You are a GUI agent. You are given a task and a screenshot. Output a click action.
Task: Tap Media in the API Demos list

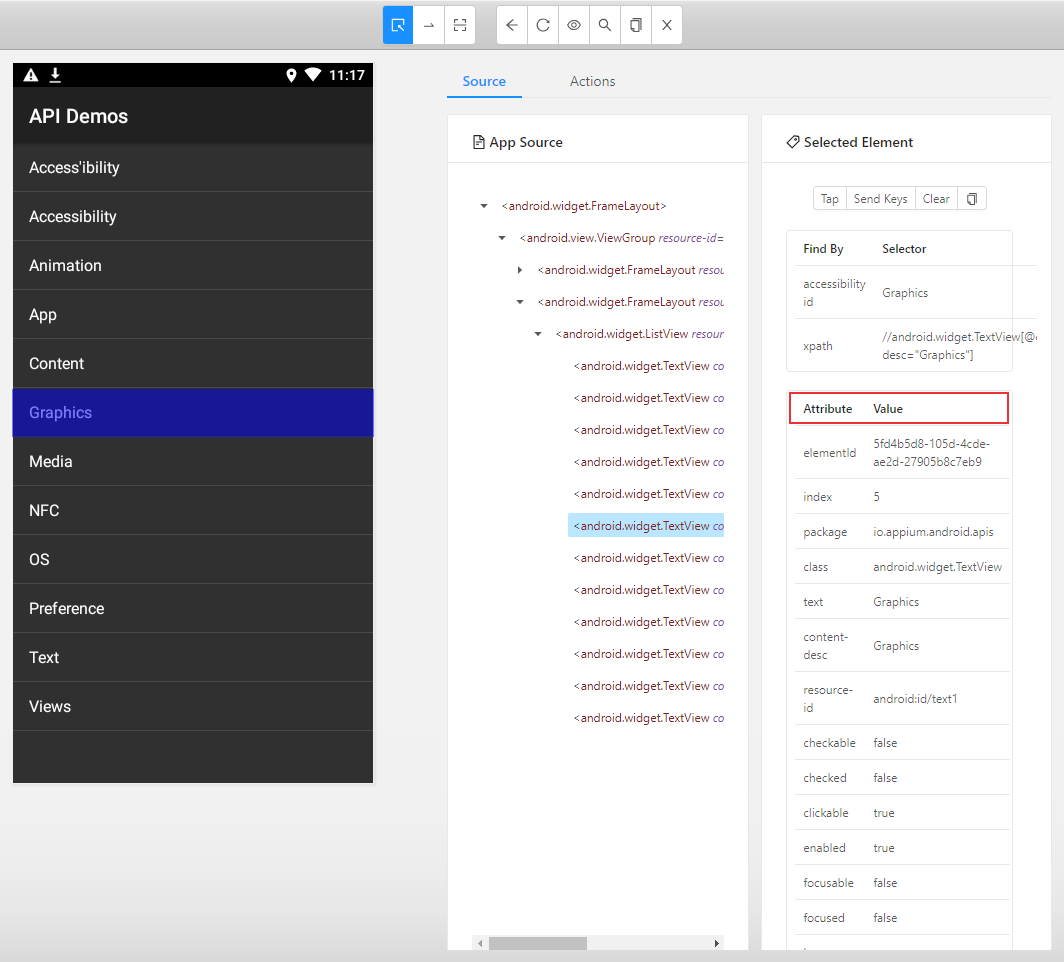click(x=193, y=461)
